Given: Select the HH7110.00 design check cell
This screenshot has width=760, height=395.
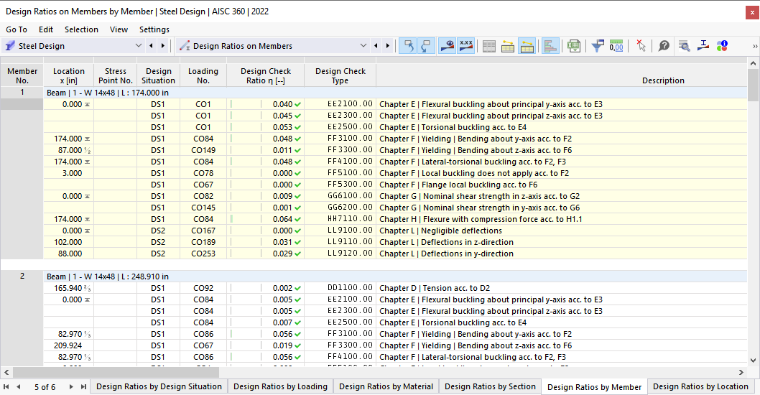Looking at the screenshot, I should tap(340, 219).
